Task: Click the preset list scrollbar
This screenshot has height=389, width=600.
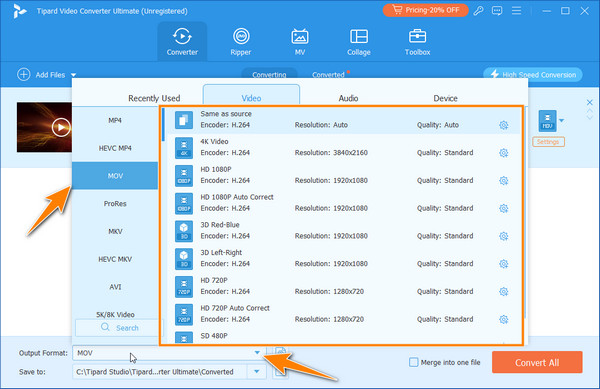Action: 163,124
